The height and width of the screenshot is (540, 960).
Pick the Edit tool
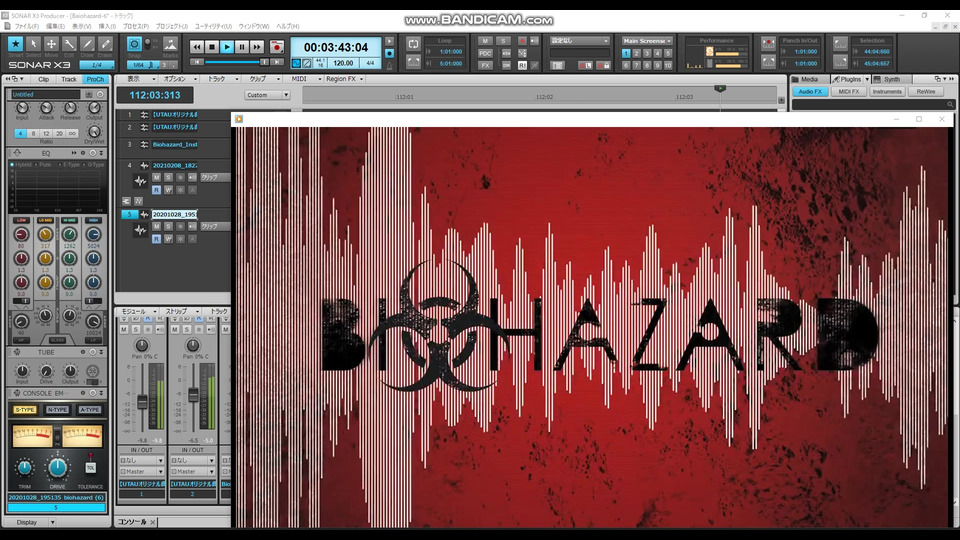click(x=69, y=43)
